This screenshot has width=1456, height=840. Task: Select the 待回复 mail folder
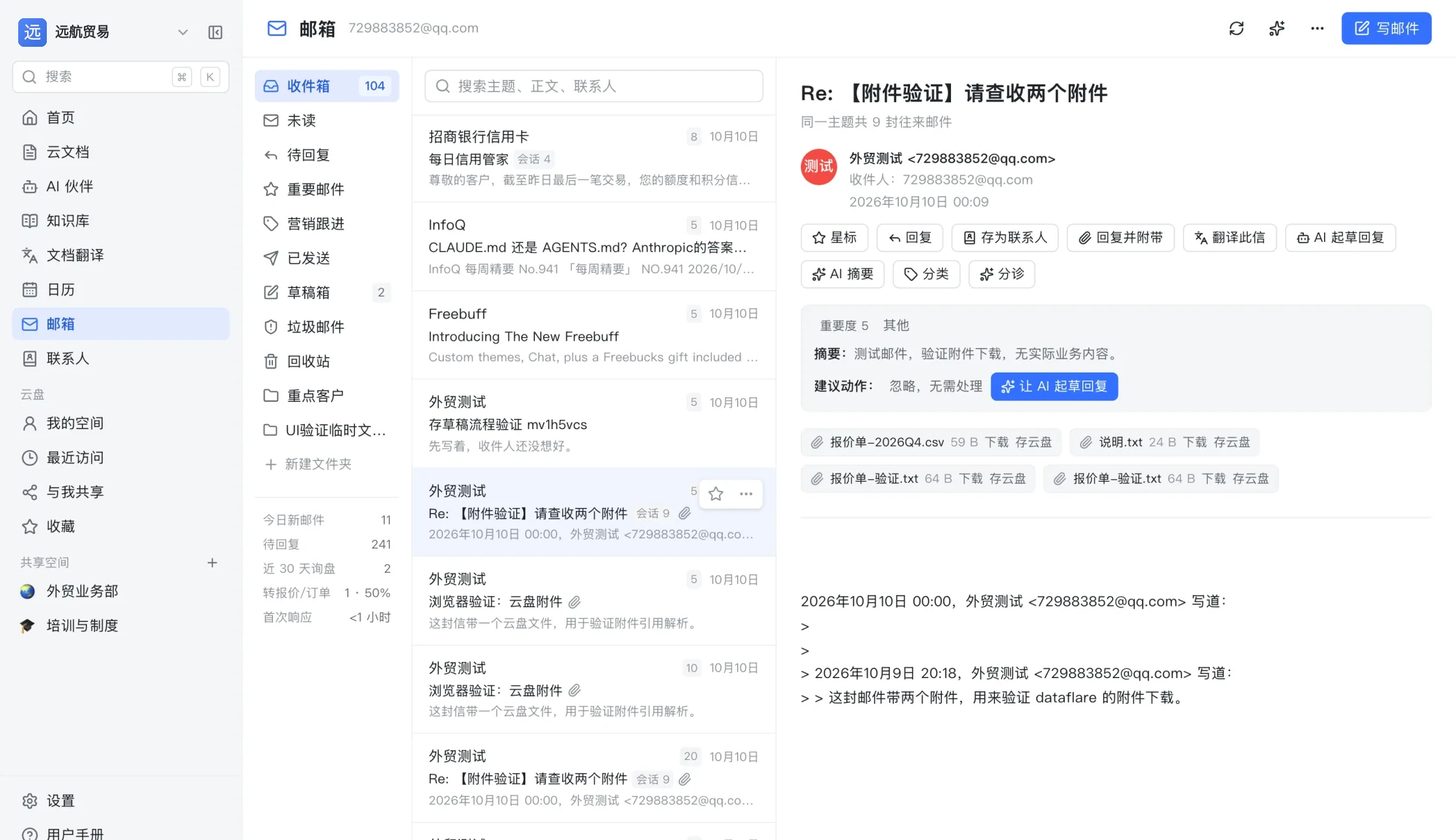326,155
